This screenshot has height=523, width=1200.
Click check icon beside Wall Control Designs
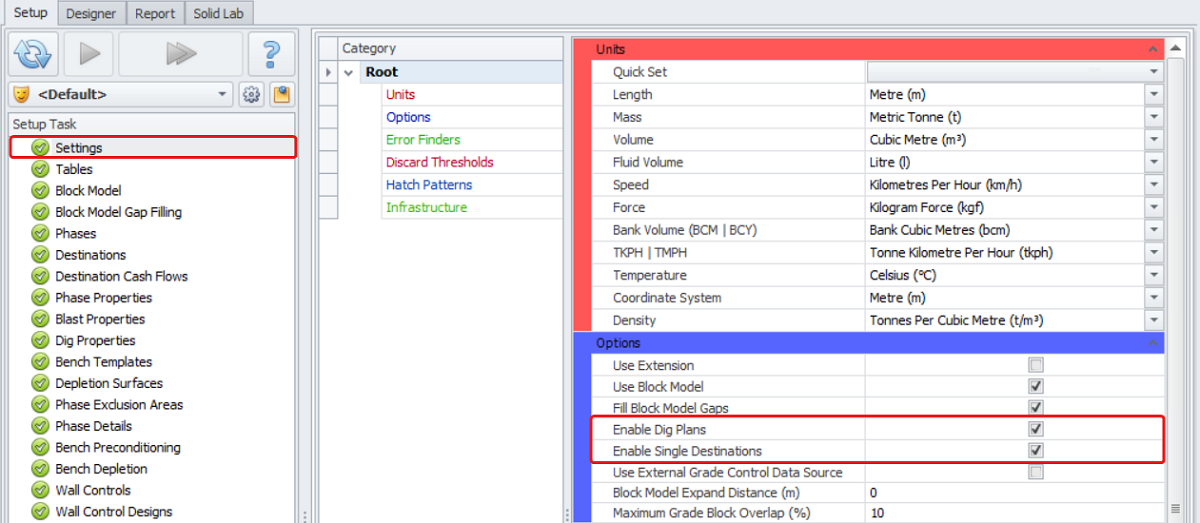pyautogui.click(x=40, y=512)
